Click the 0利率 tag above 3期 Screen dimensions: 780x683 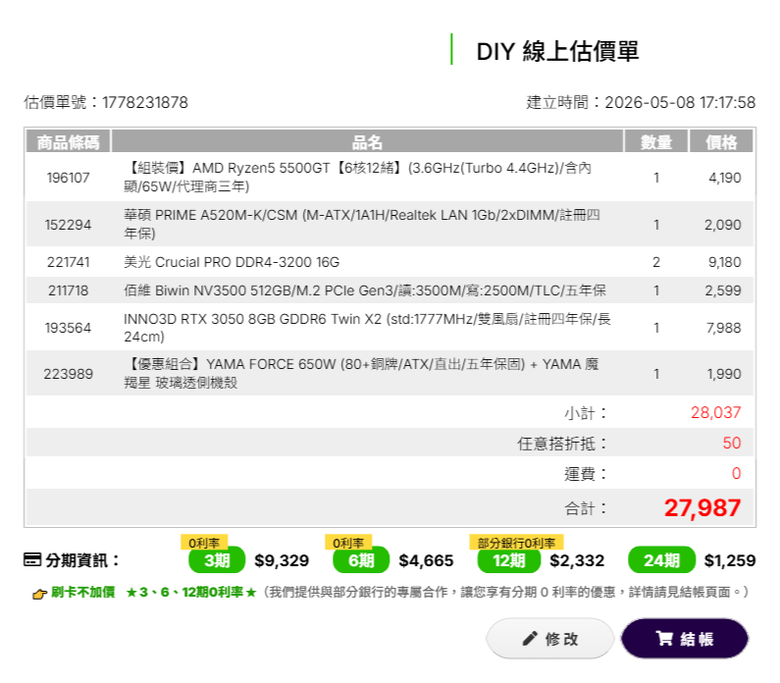click(204, 542)
